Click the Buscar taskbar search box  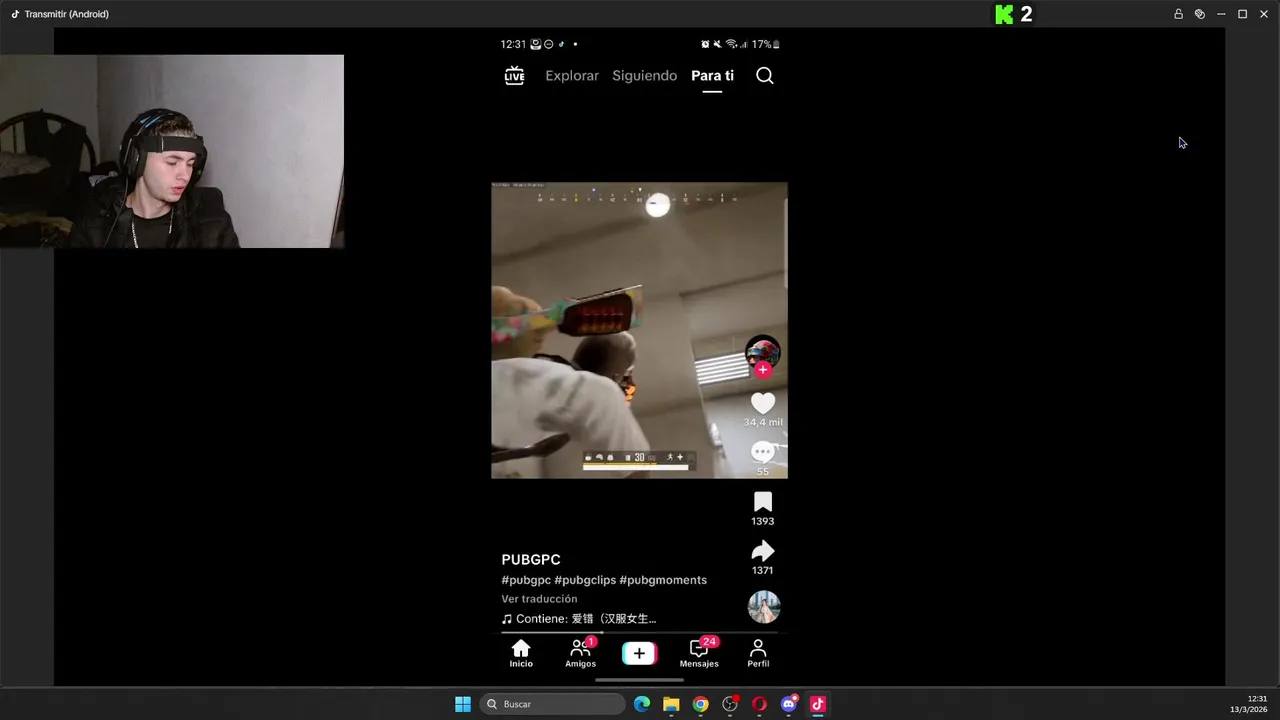pyautogui.click(x=552, y=704)
